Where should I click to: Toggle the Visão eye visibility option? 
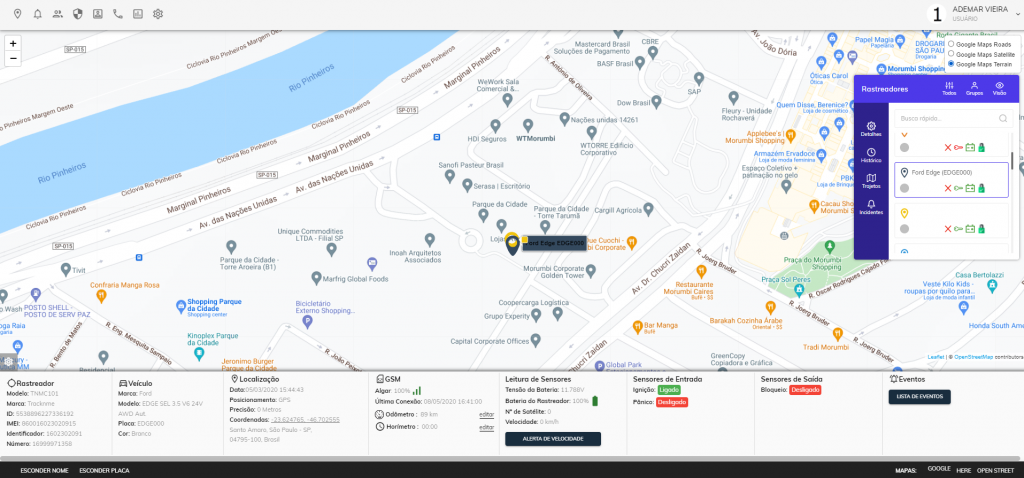[x=999, y=88]
